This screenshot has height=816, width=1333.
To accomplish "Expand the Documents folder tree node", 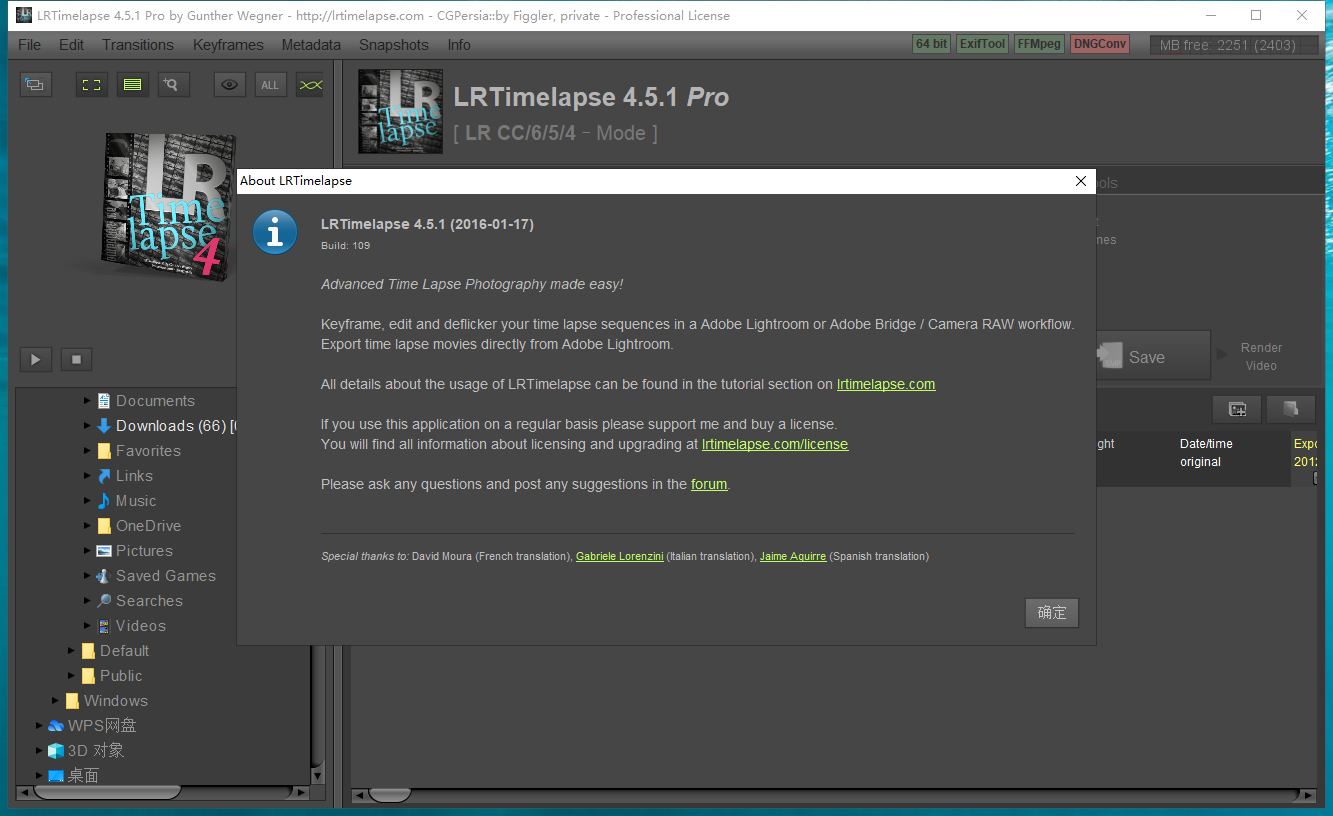I will point(88,401).
